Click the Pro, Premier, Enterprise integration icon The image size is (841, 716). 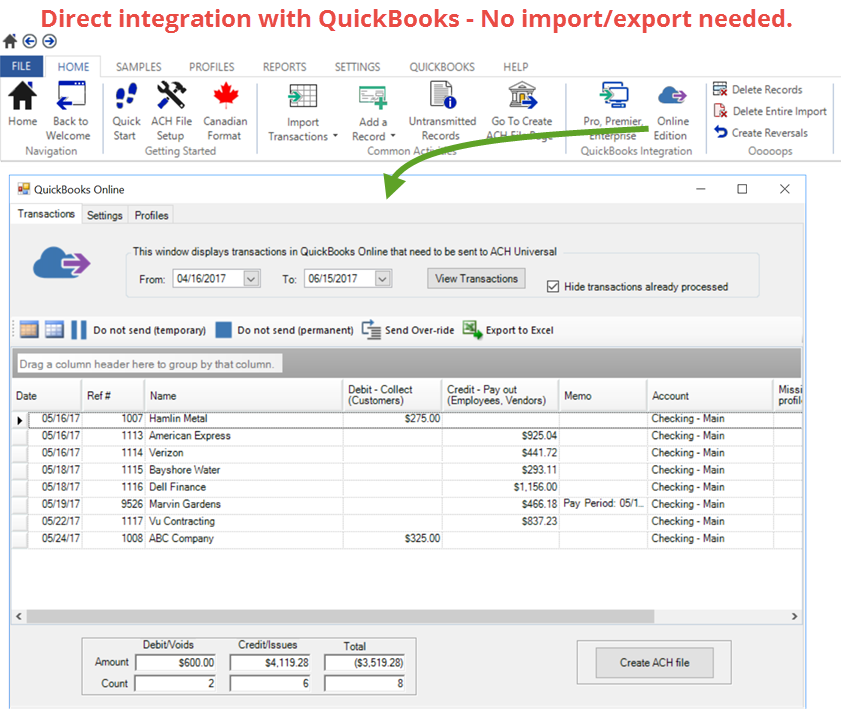[x=612, y=97]
